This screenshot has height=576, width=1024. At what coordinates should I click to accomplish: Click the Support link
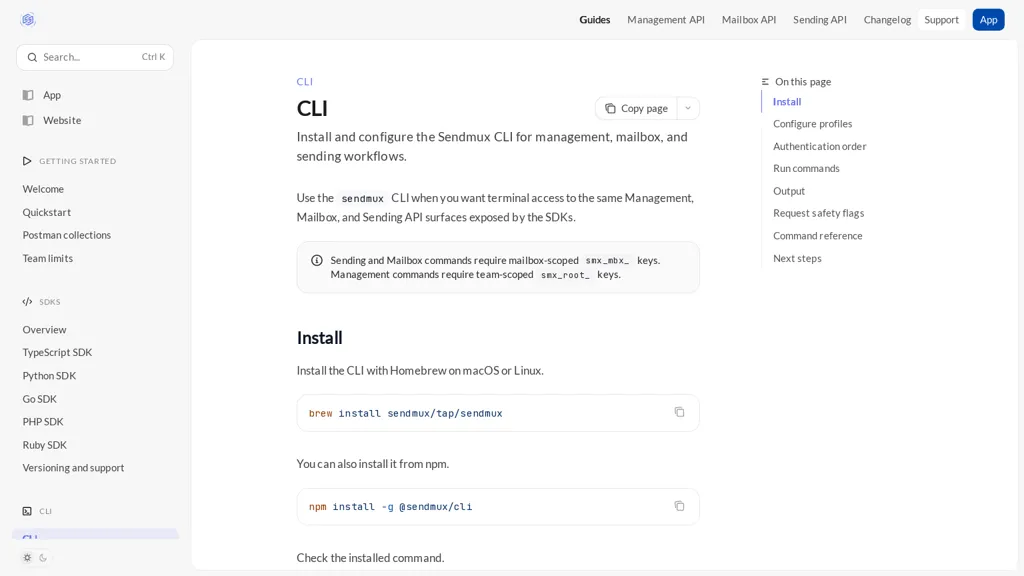(941, 20)
